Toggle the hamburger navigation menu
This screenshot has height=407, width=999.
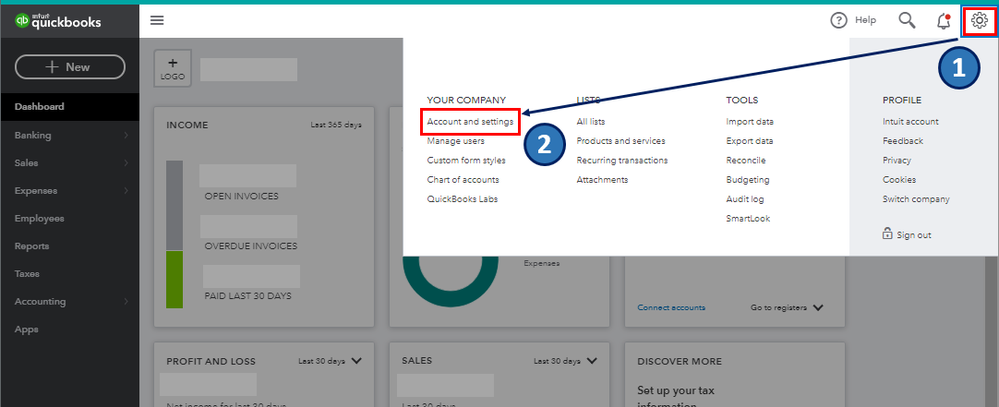[157, 20]
